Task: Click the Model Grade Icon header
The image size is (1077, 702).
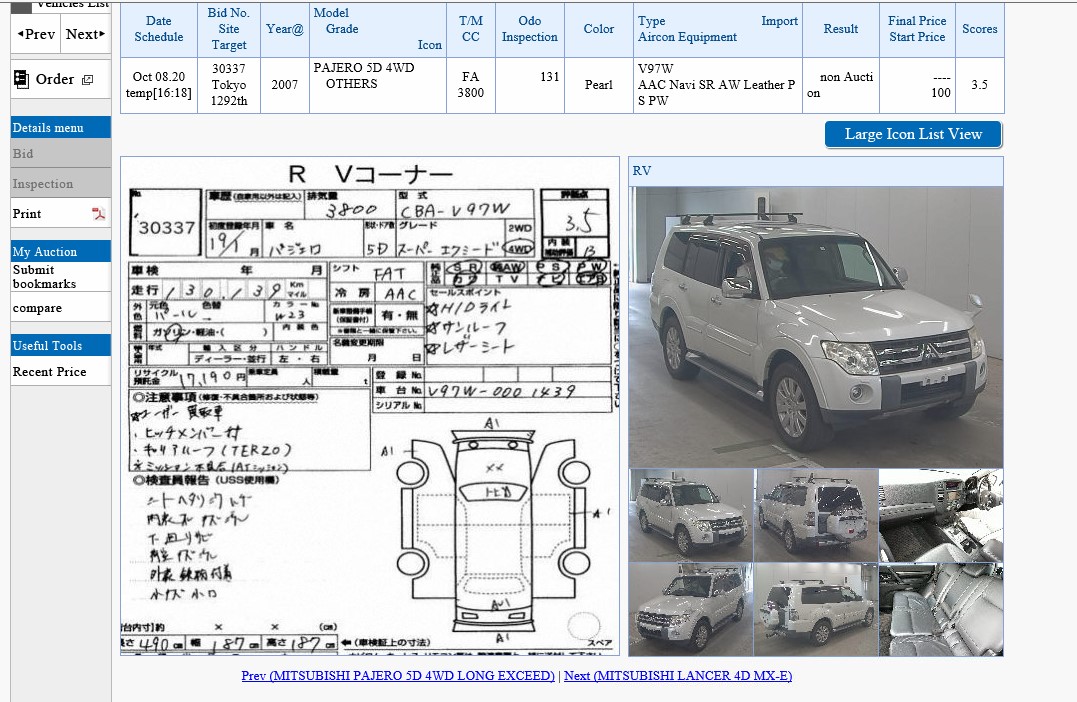Action: (x=378, y=29)
